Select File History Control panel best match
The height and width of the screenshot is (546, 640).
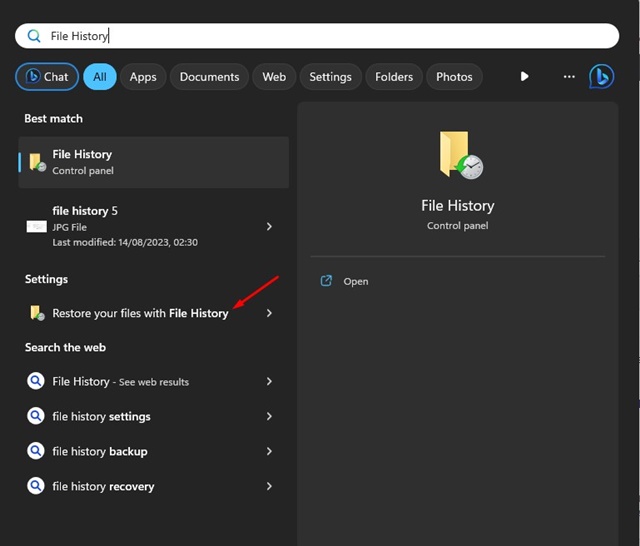coord(153,162)
